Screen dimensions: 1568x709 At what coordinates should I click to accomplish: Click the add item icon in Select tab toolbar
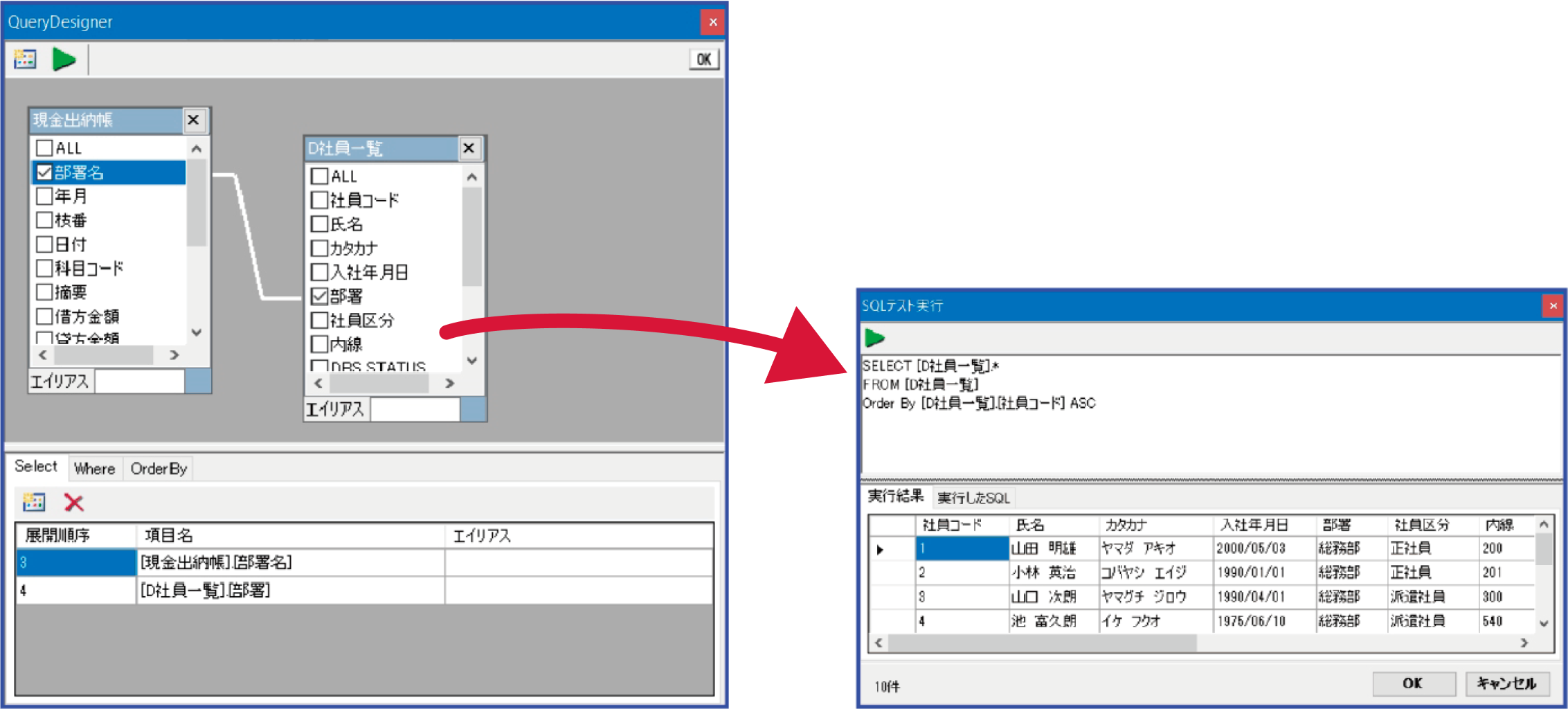point(33,503)
